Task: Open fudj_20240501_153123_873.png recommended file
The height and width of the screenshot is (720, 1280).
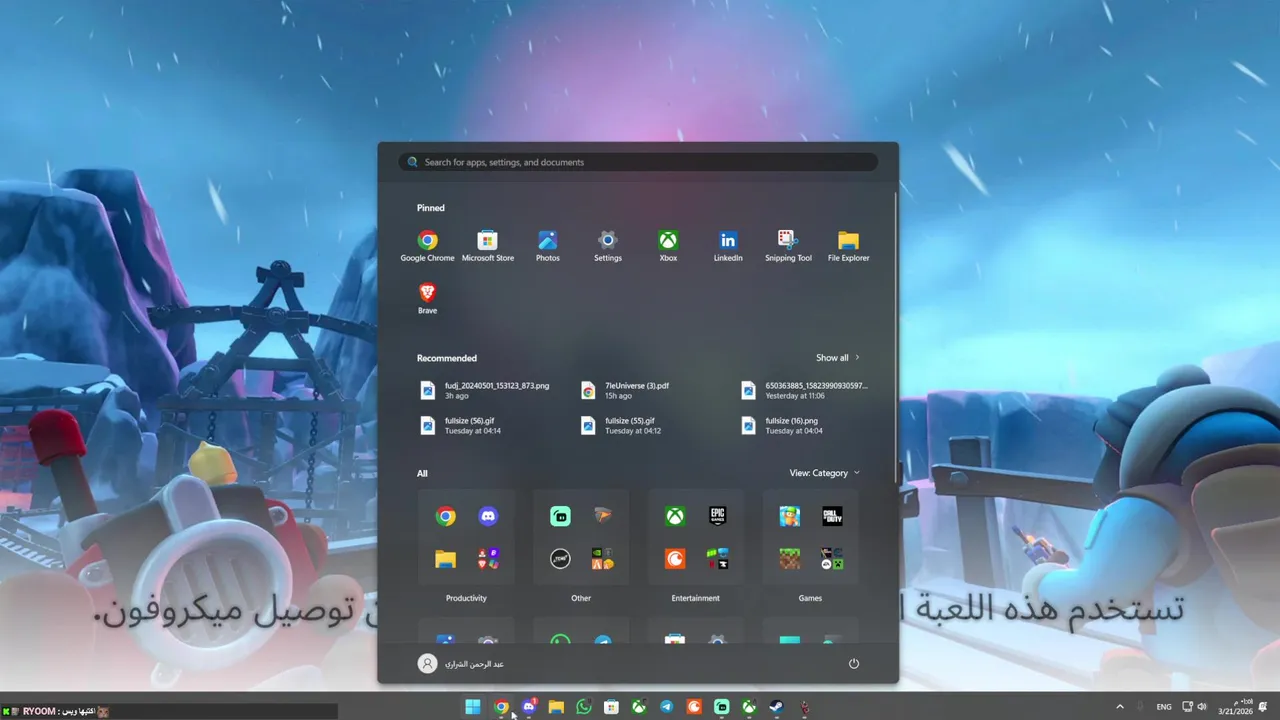Action: (487, 390)
